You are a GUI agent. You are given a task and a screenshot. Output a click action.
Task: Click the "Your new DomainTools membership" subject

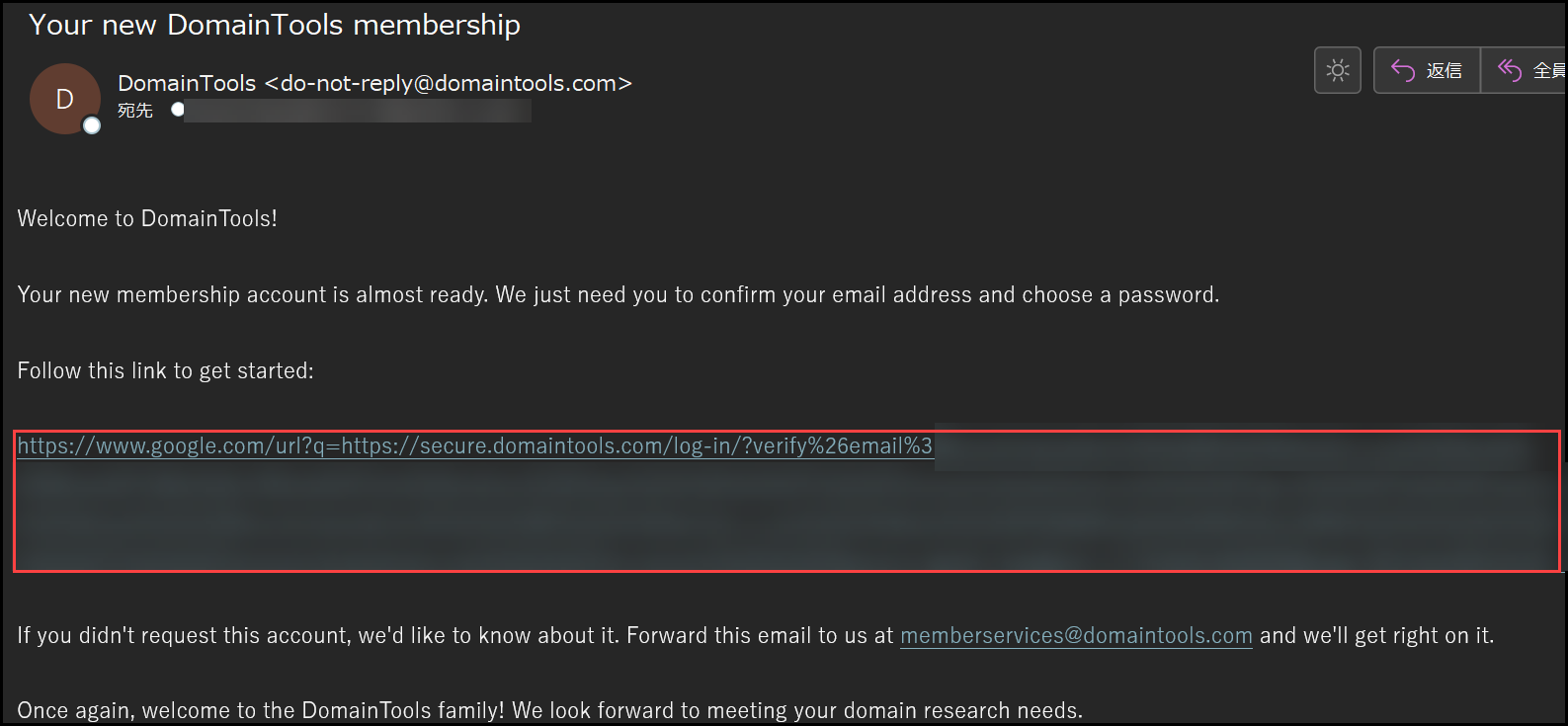tap(275, 25)
